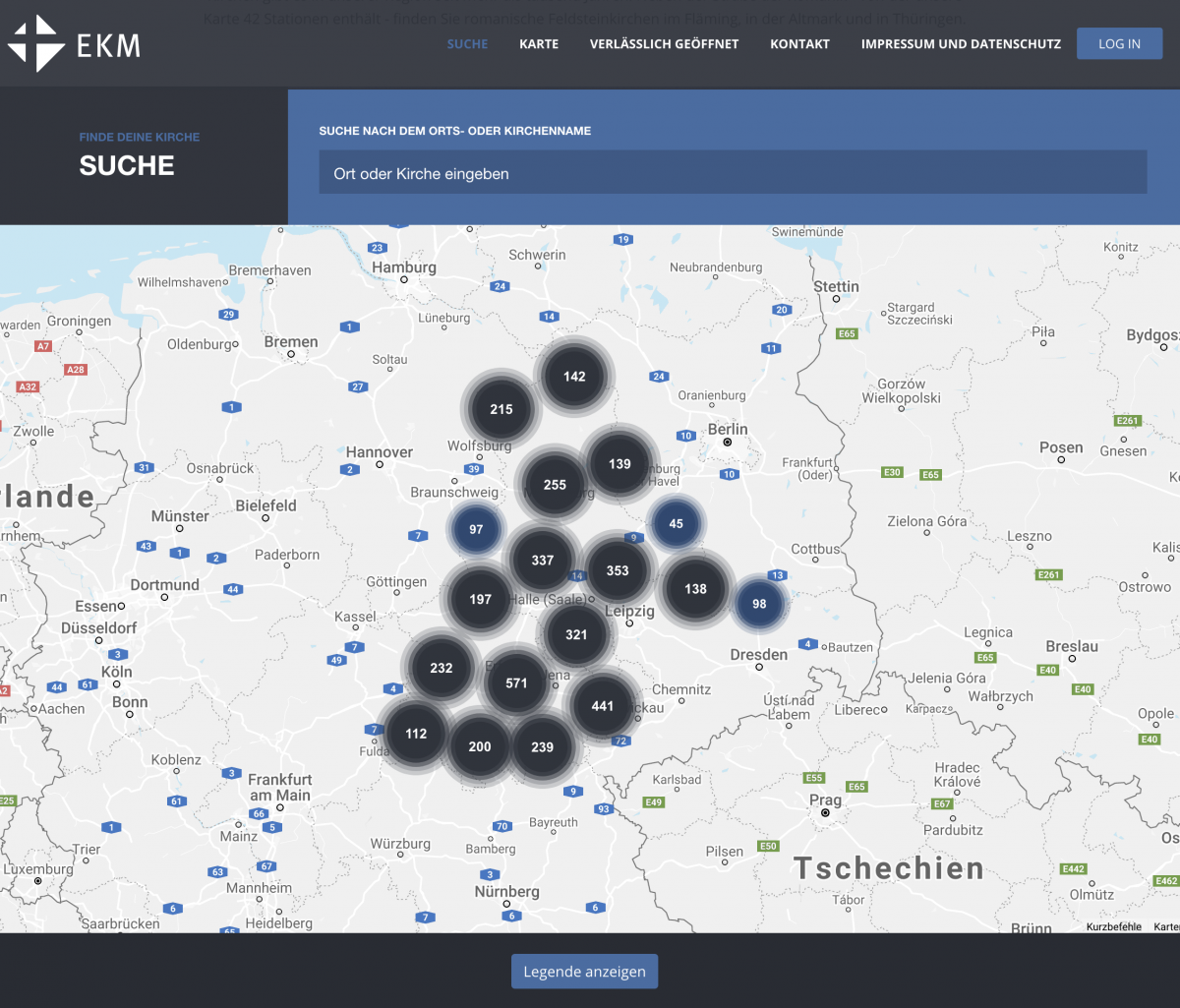
Task: Click the blue cluster marker 98
Action: point(759,603)
